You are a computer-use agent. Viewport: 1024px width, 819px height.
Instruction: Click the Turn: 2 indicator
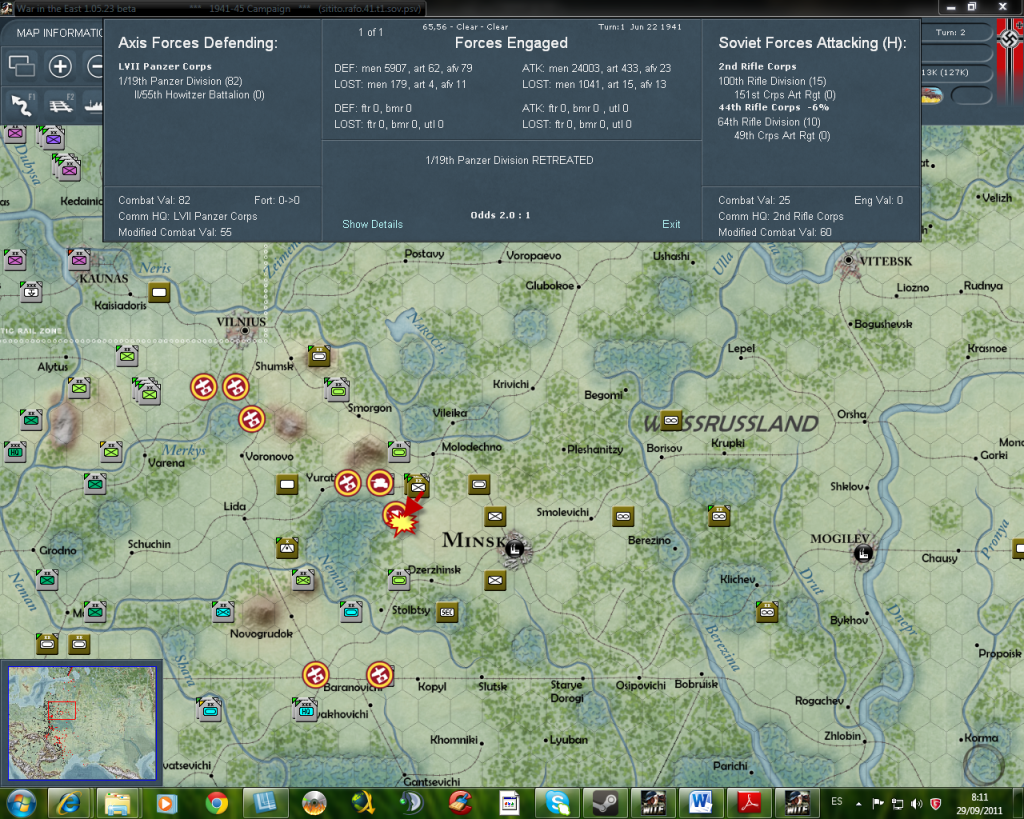point(950,32)
